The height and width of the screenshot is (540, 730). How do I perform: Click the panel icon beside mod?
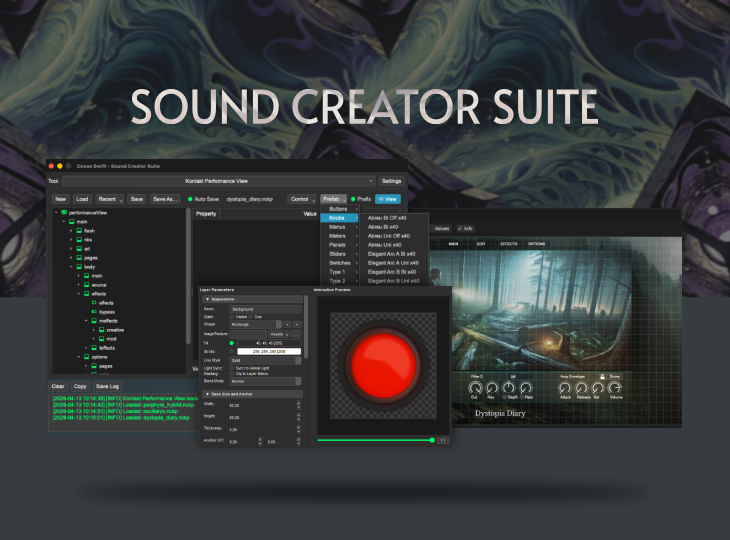[101, 339]
